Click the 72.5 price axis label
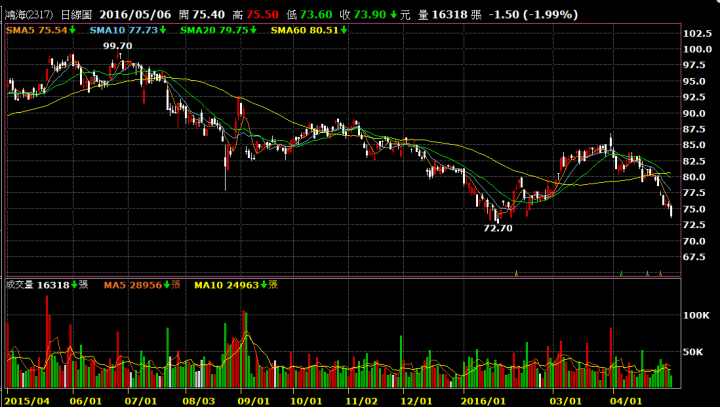 695,225
